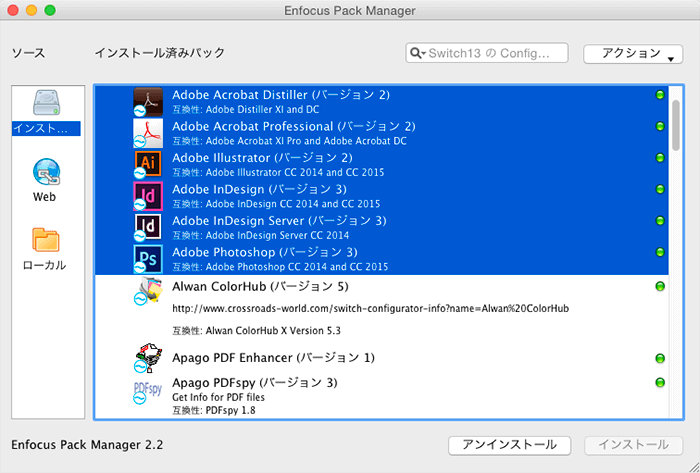Click green status dot for Adobe Photoshop
The height and width of the screenshot is (473, 700).
pos(660,252)
